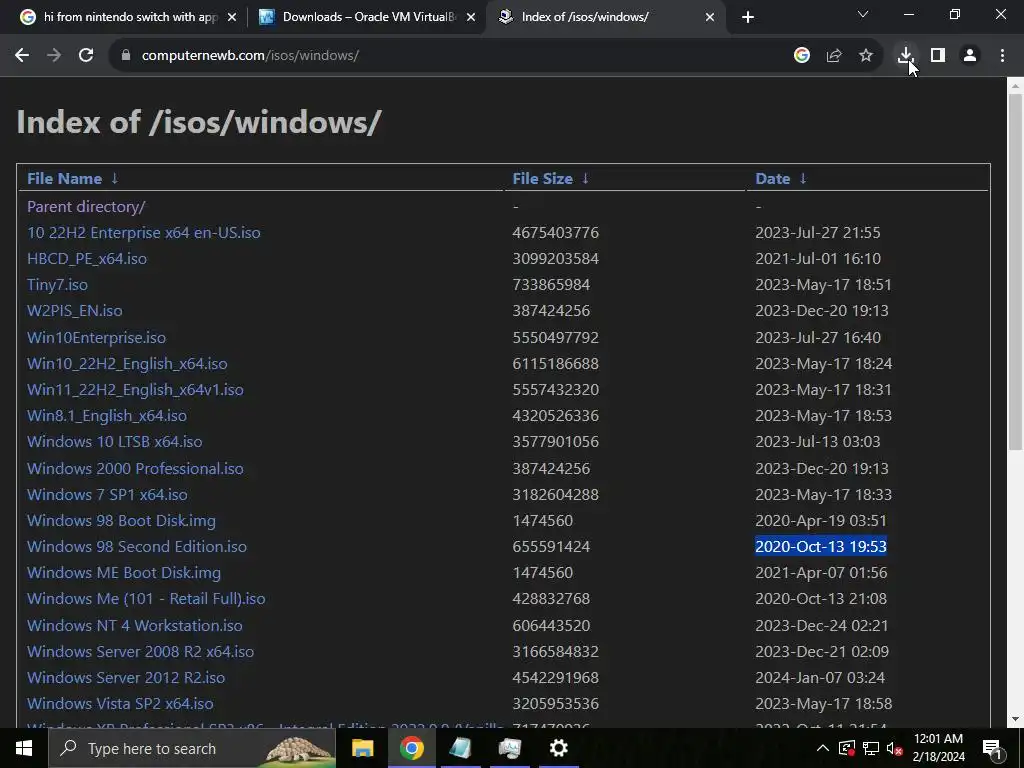Download Windows 10 LTSB x64.iso
This screenshot has width=1024, height=768.
pos(114,442)
